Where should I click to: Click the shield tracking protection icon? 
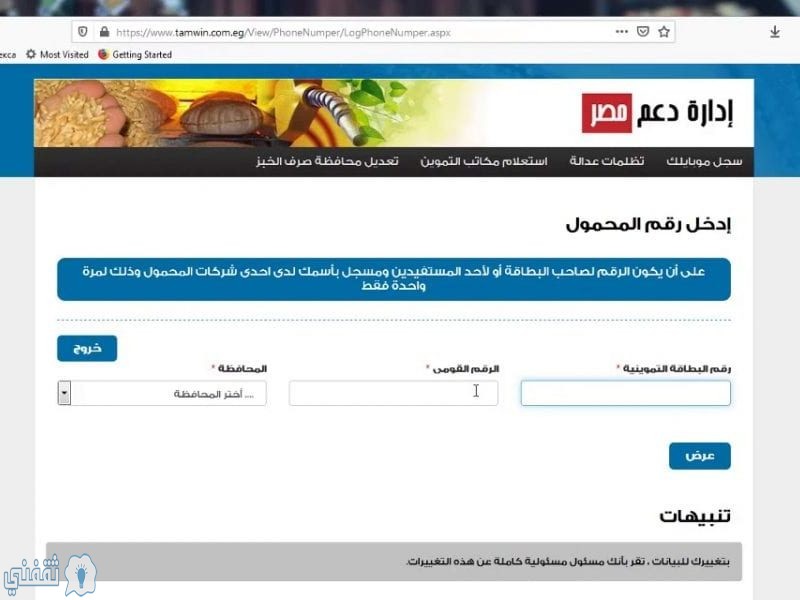pos(82,32)
